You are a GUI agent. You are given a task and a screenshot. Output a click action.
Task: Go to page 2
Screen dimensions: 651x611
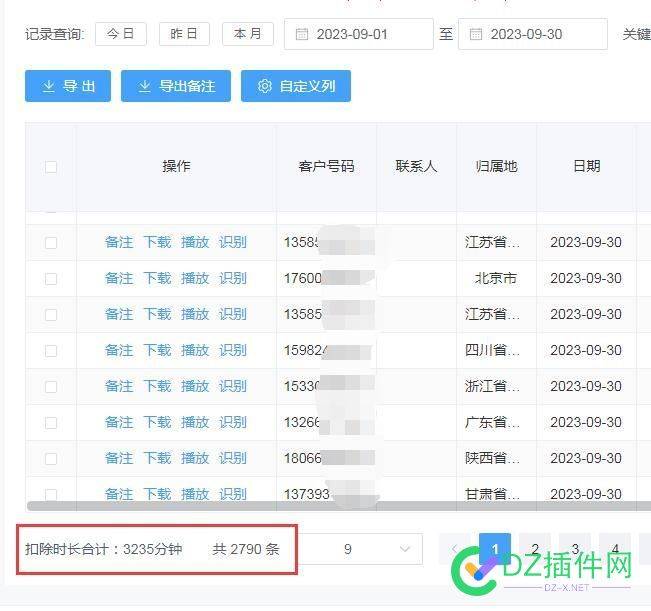pyautogui.click(x=535, y=549)
